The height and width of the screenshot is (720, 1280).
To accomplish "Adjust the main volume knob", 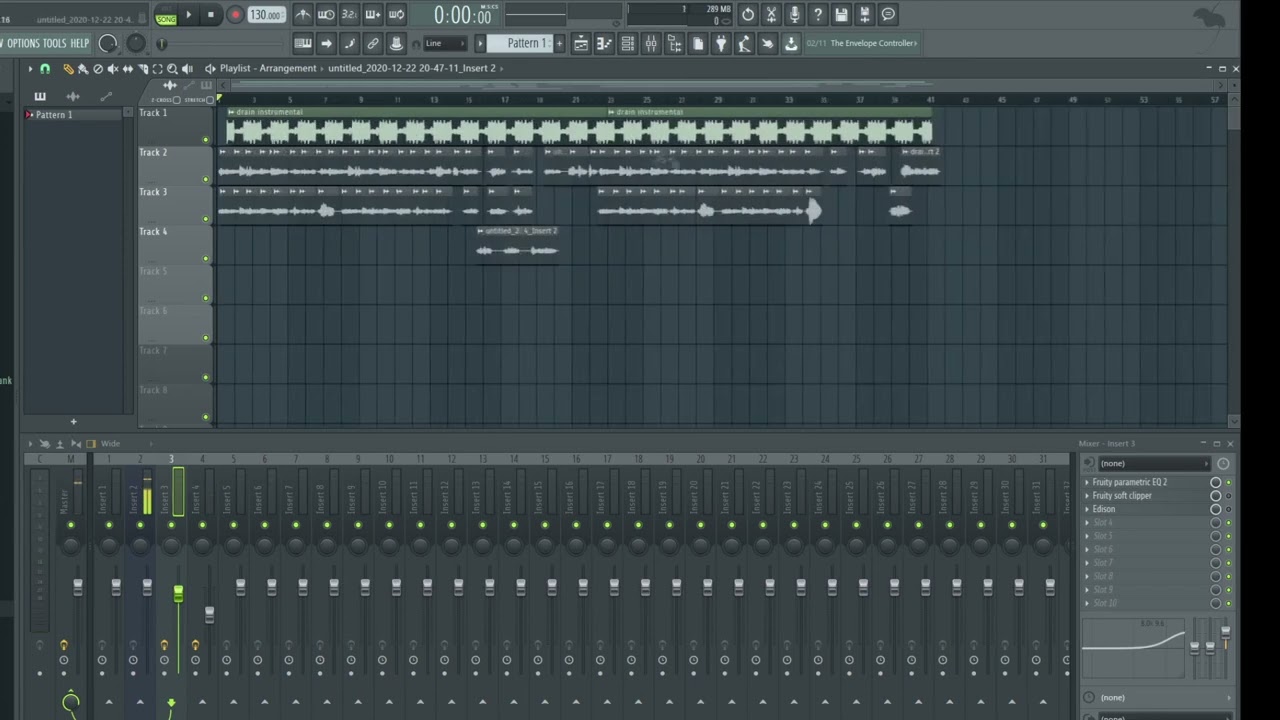I will point(108,43).
